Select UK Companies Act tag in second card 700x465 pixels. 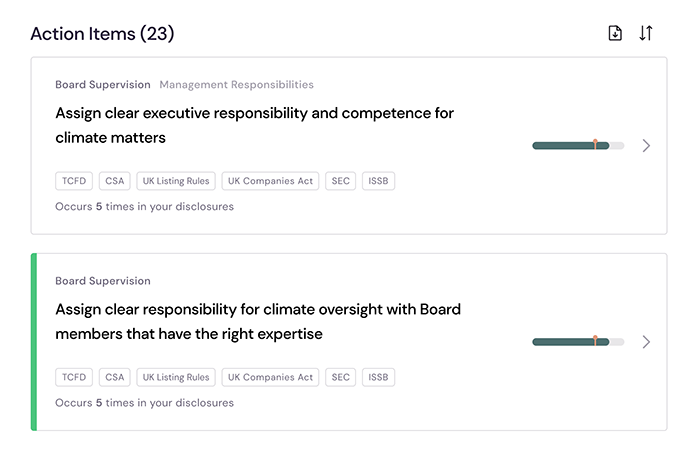point(270,377)
